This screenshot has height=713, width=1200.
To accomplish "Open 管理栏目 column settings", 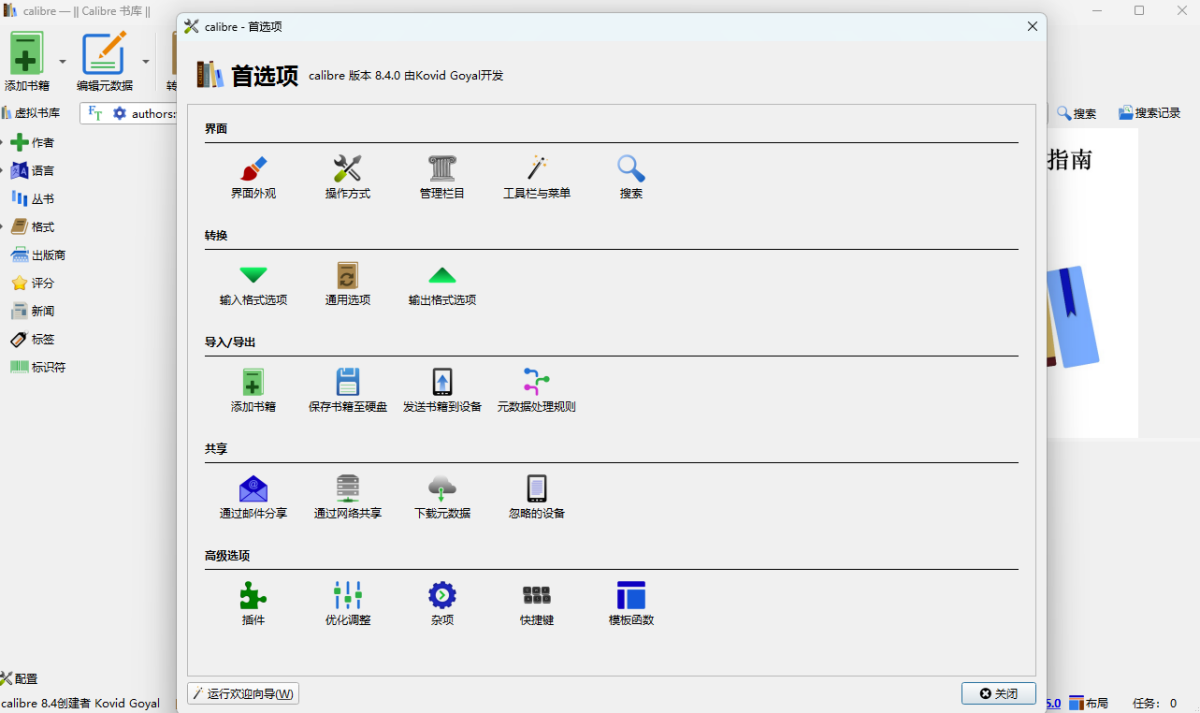I will pos(442,177).
